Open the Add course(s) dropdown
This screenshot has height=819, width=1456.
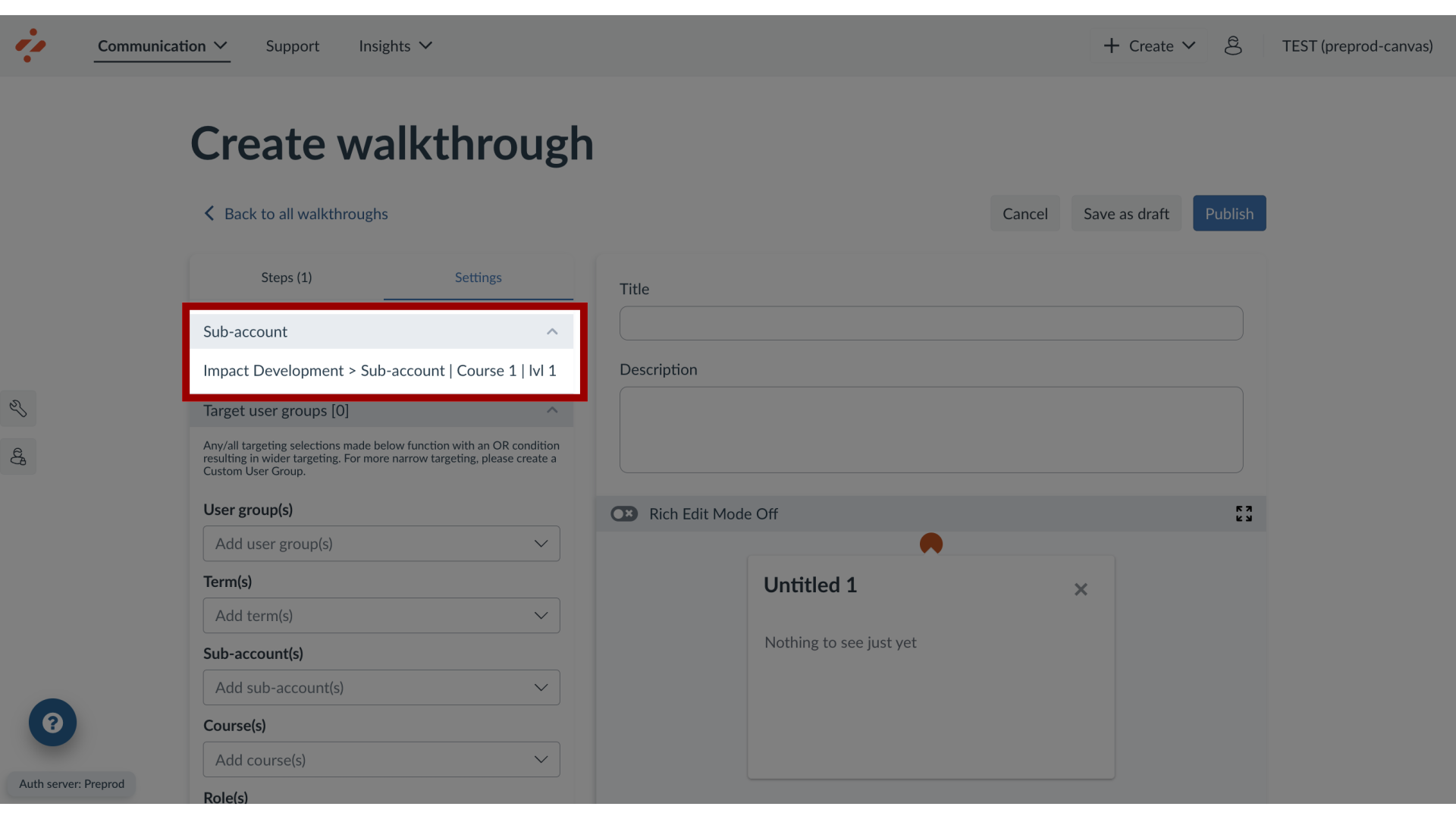381,759
